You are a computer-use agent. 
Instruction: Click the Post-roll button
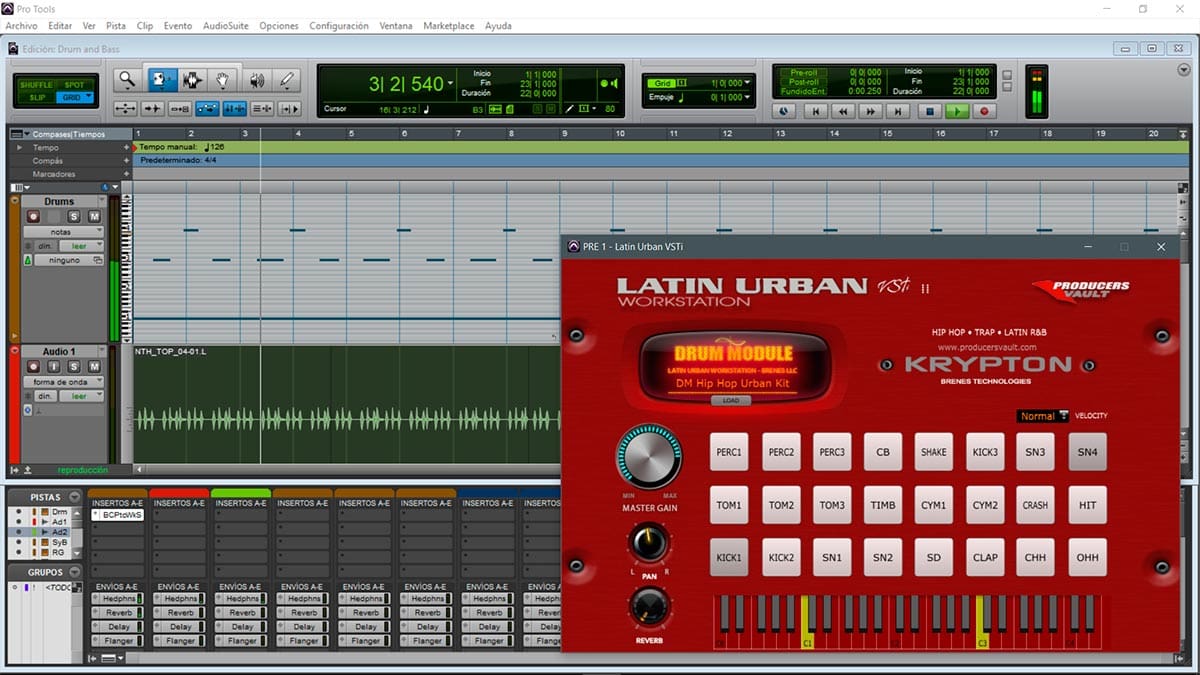click(803, 82)
